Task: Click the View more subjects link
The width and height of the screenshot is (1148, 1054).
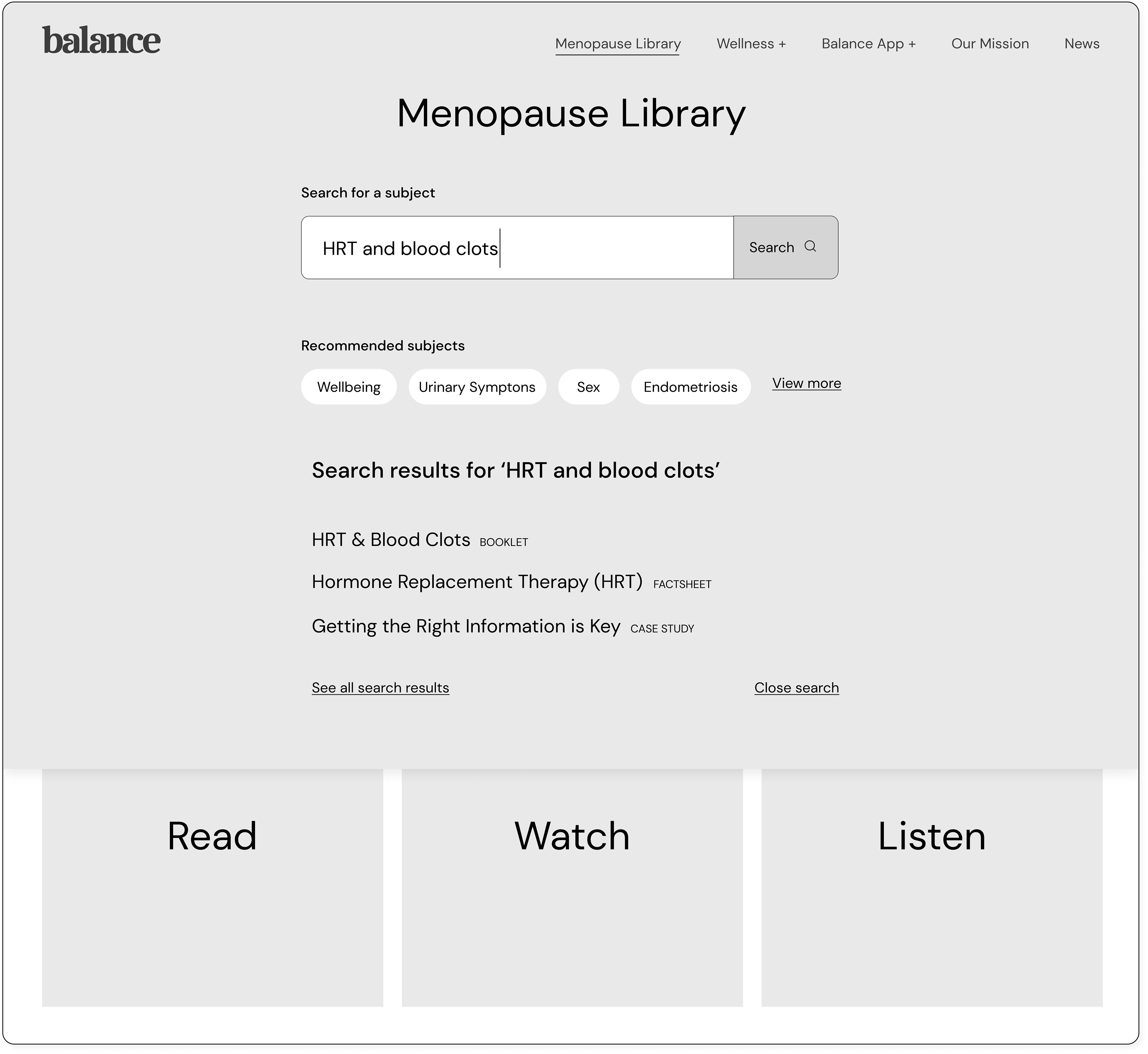Action: 806,383
